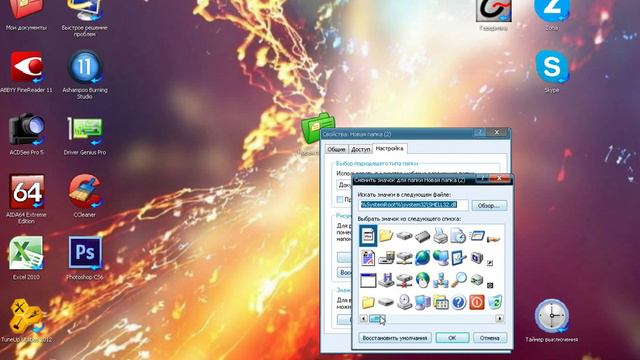The height and width of the screenshot is (360, 640).
Task: Click the Отмена cancel button
Action: click(x=489, y=338)
